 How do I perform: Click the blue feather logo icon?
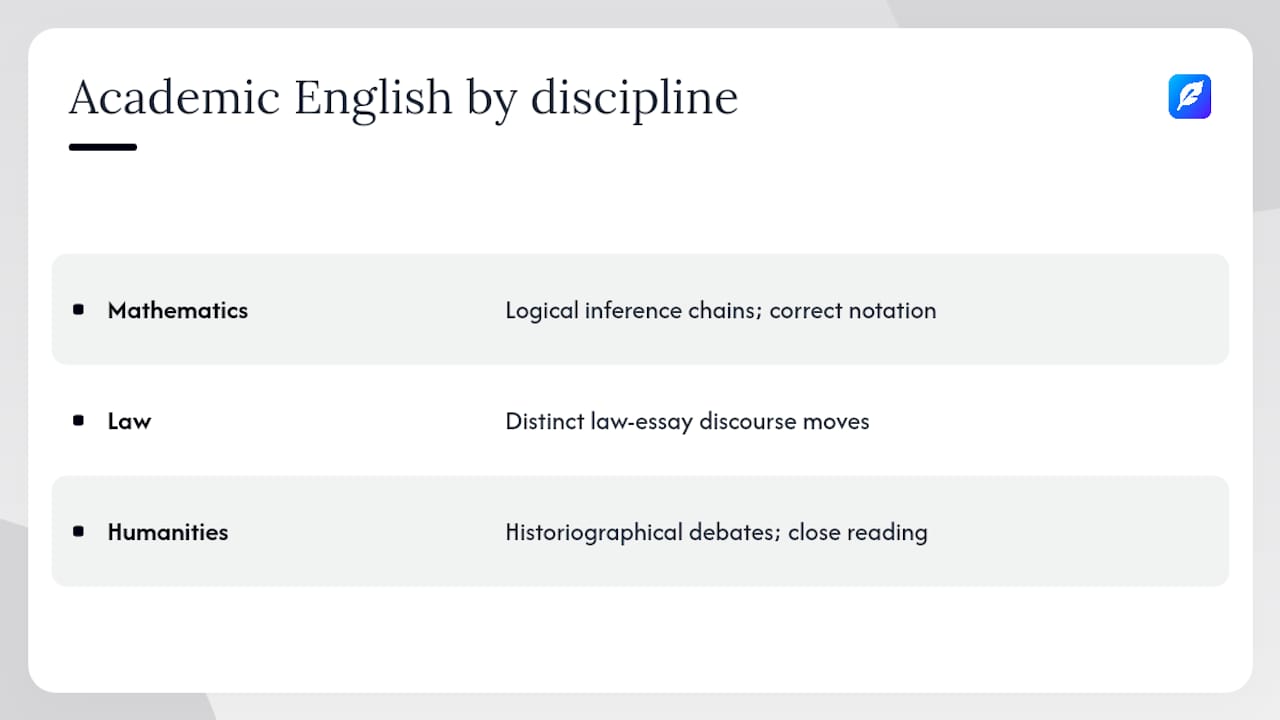(x=1190, y=97)
